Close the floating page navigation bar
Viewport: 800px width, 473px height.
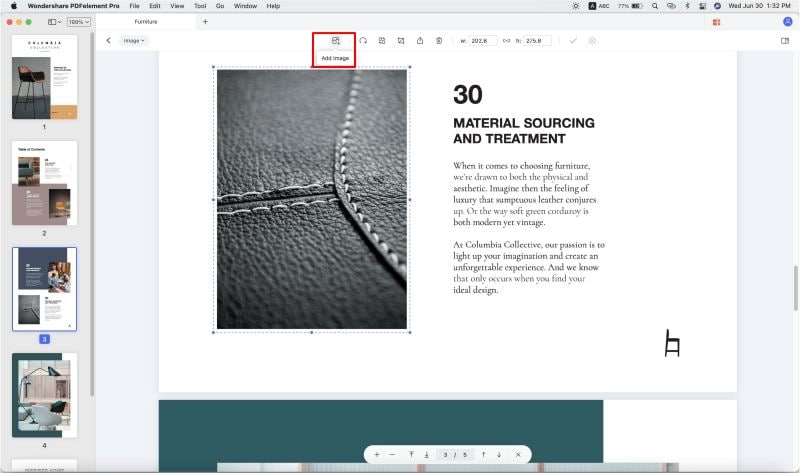[518, 455]
